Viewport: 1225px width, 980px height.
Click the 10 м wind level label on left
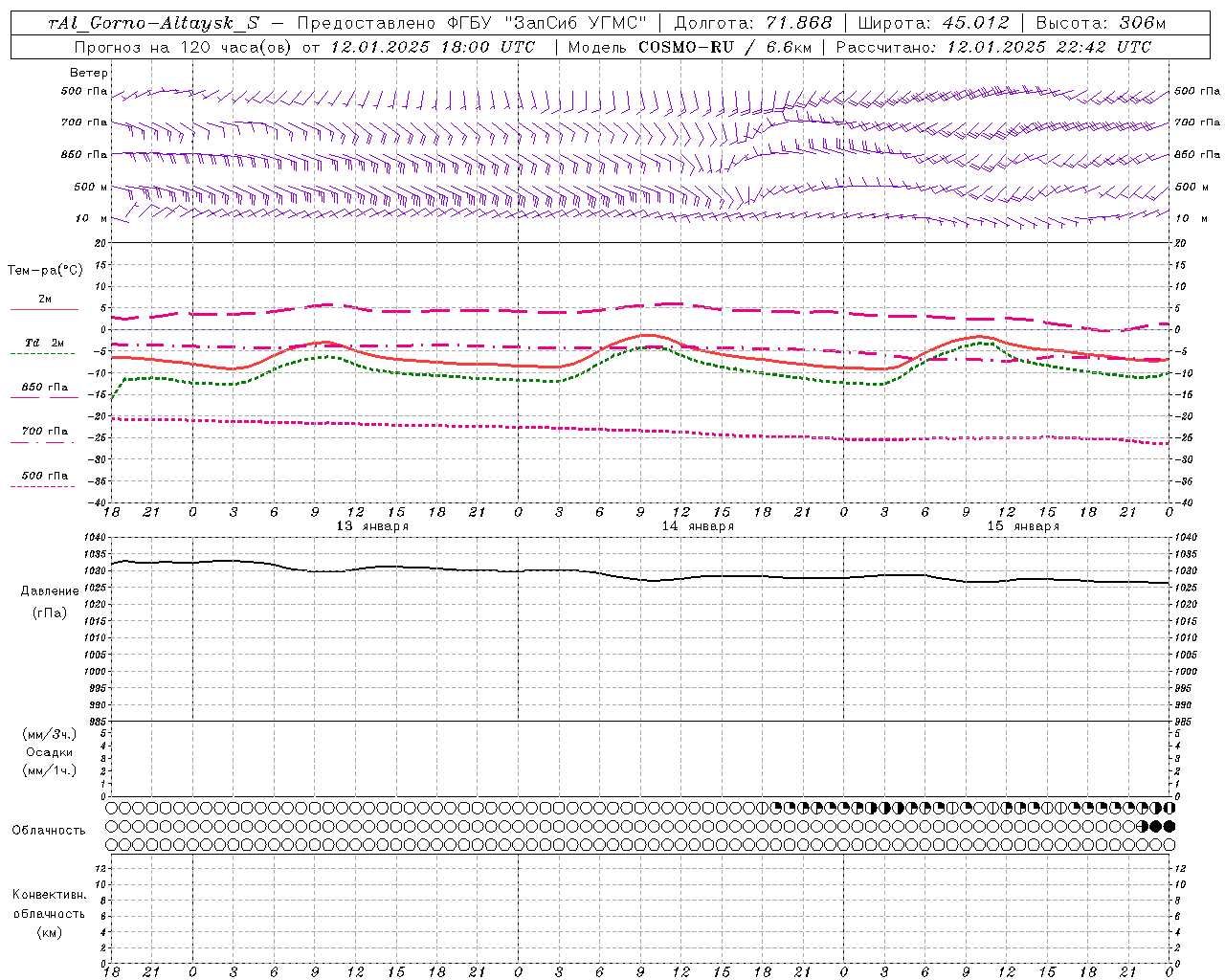pos(92,219)
